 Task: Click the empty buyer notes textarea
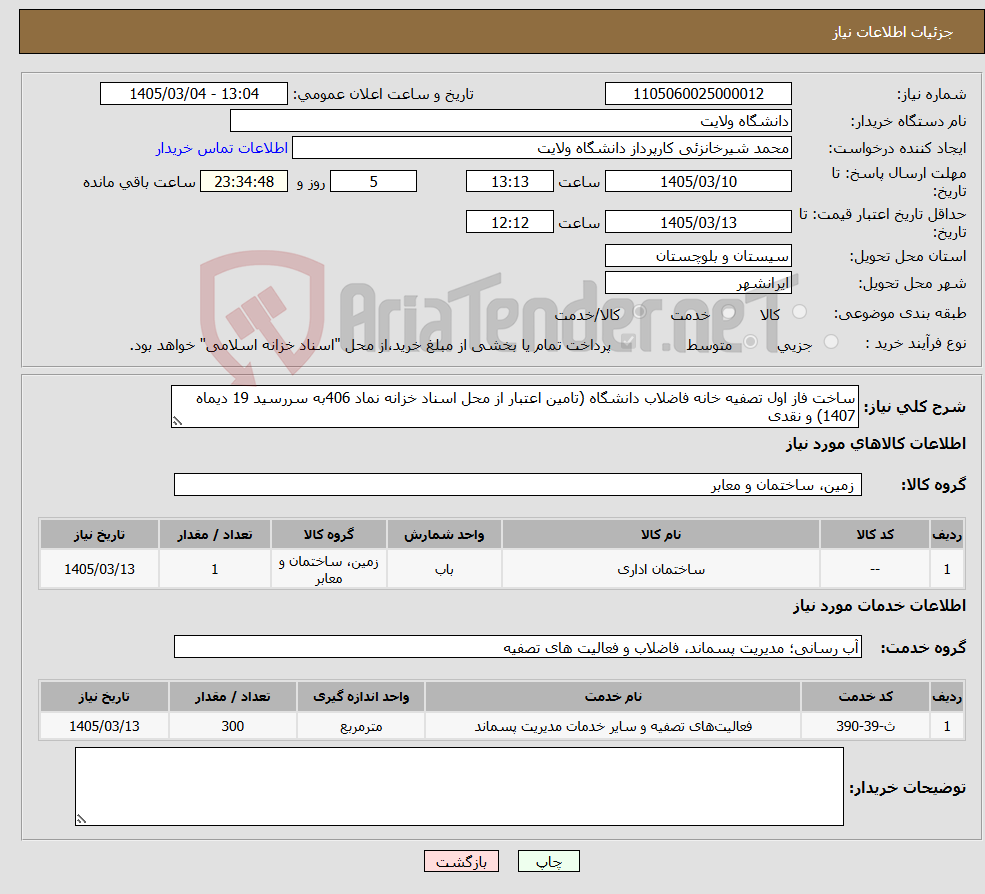(459, 787)
